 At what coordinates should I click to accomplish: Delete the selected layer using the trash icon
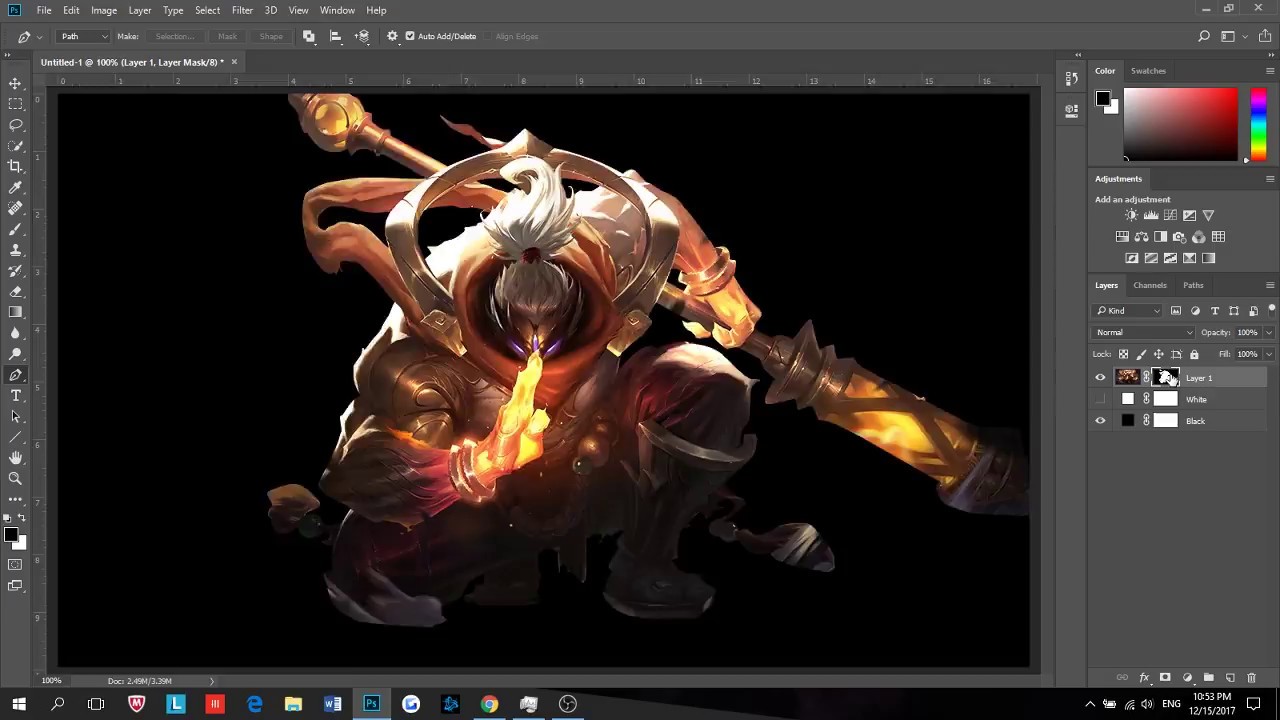pos(1252,677)
